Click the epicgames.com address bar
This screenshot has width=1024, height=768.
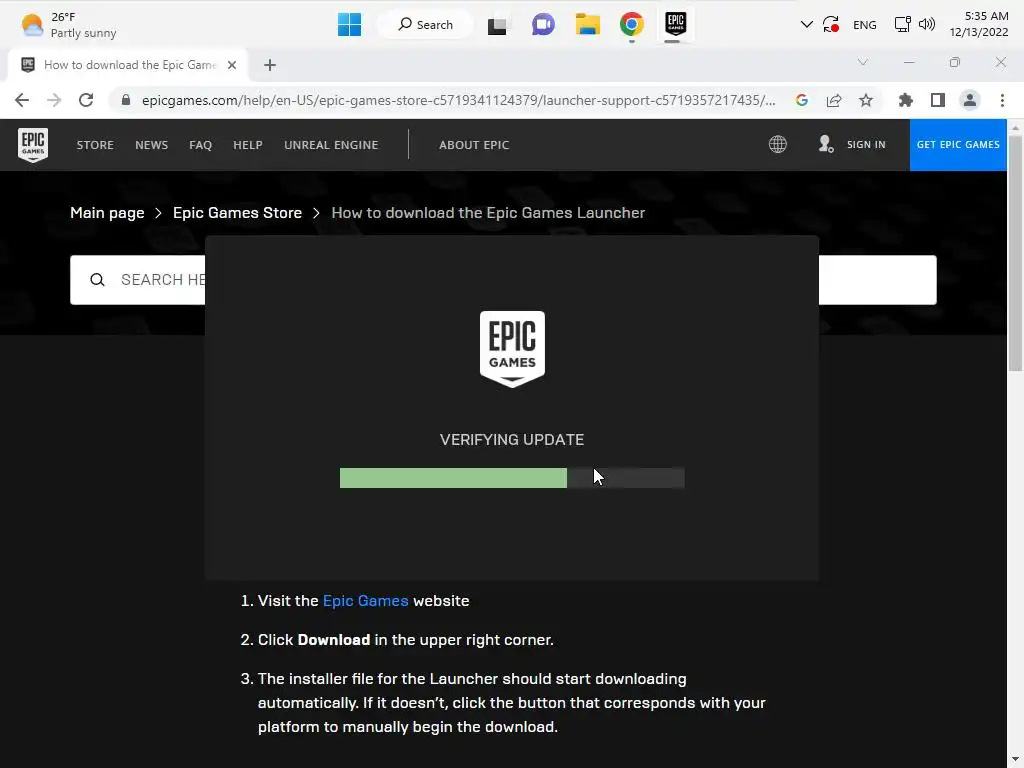[458, 100]
